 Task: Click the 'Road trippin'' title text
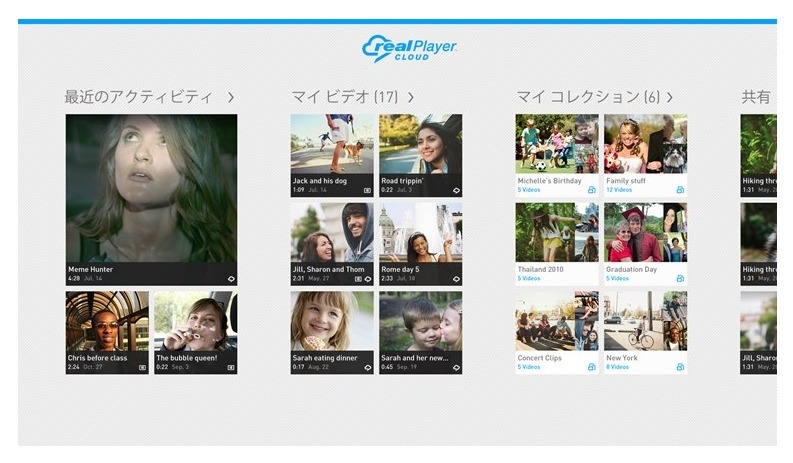click(403, 181)
